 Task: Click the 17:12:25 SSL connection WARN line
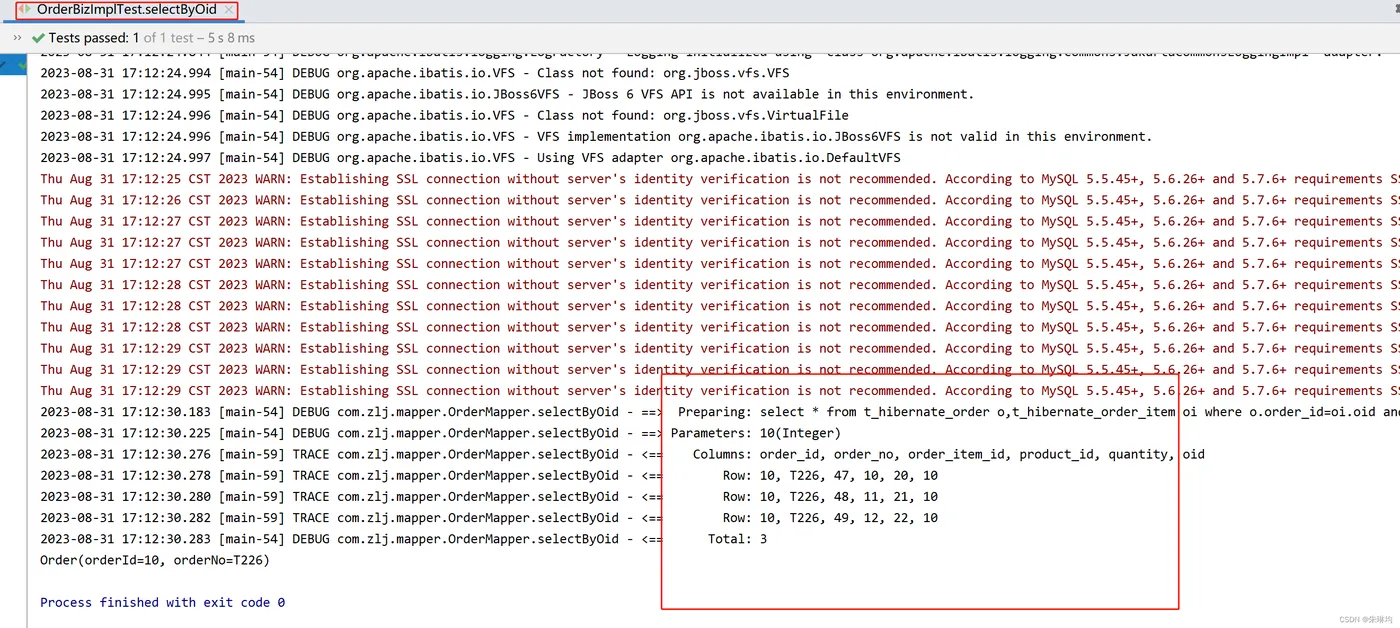[720, 179]
